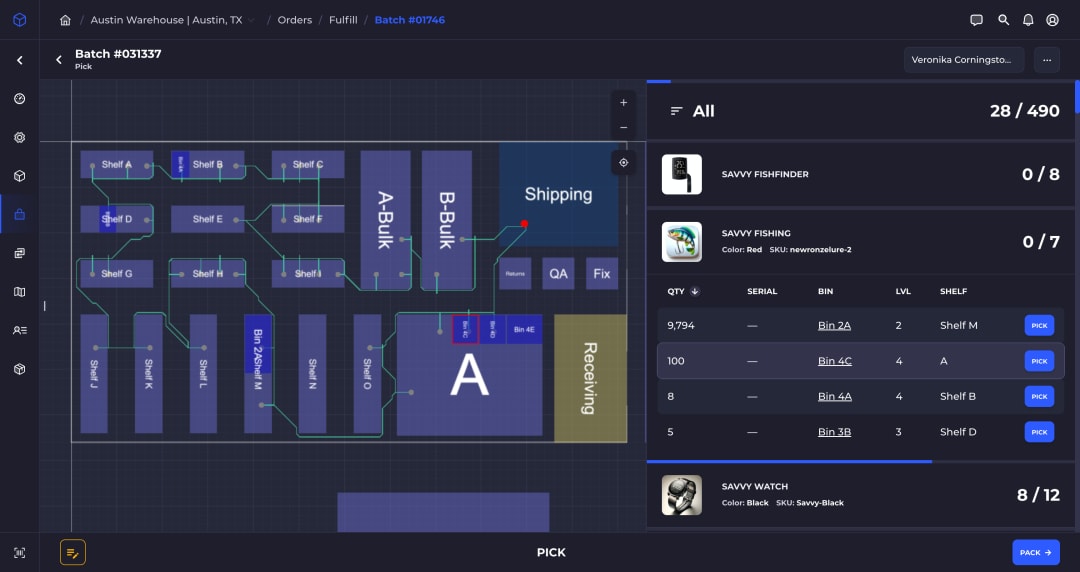Open the Bin 3B link

point(834,432)
